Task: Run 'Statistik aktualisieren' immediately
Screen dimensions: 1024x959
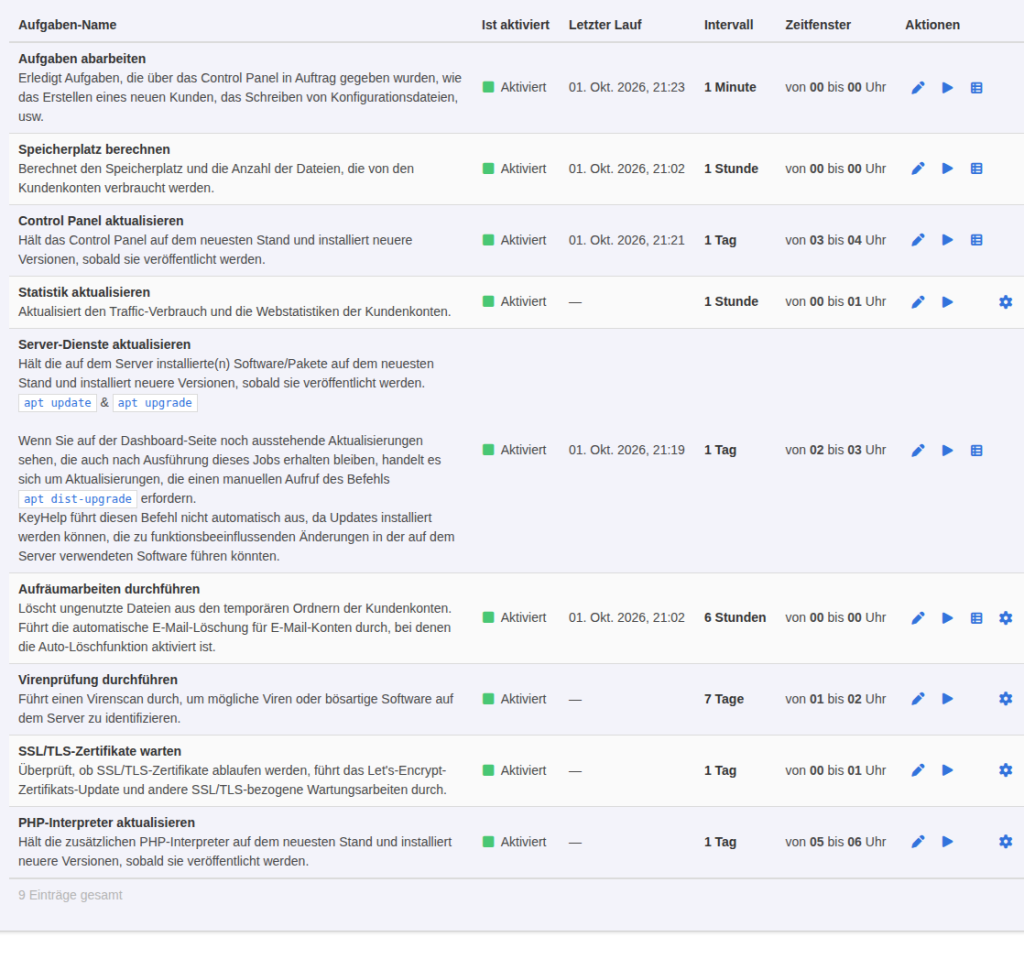Action: pyautogui.click(x=947, y=302)
